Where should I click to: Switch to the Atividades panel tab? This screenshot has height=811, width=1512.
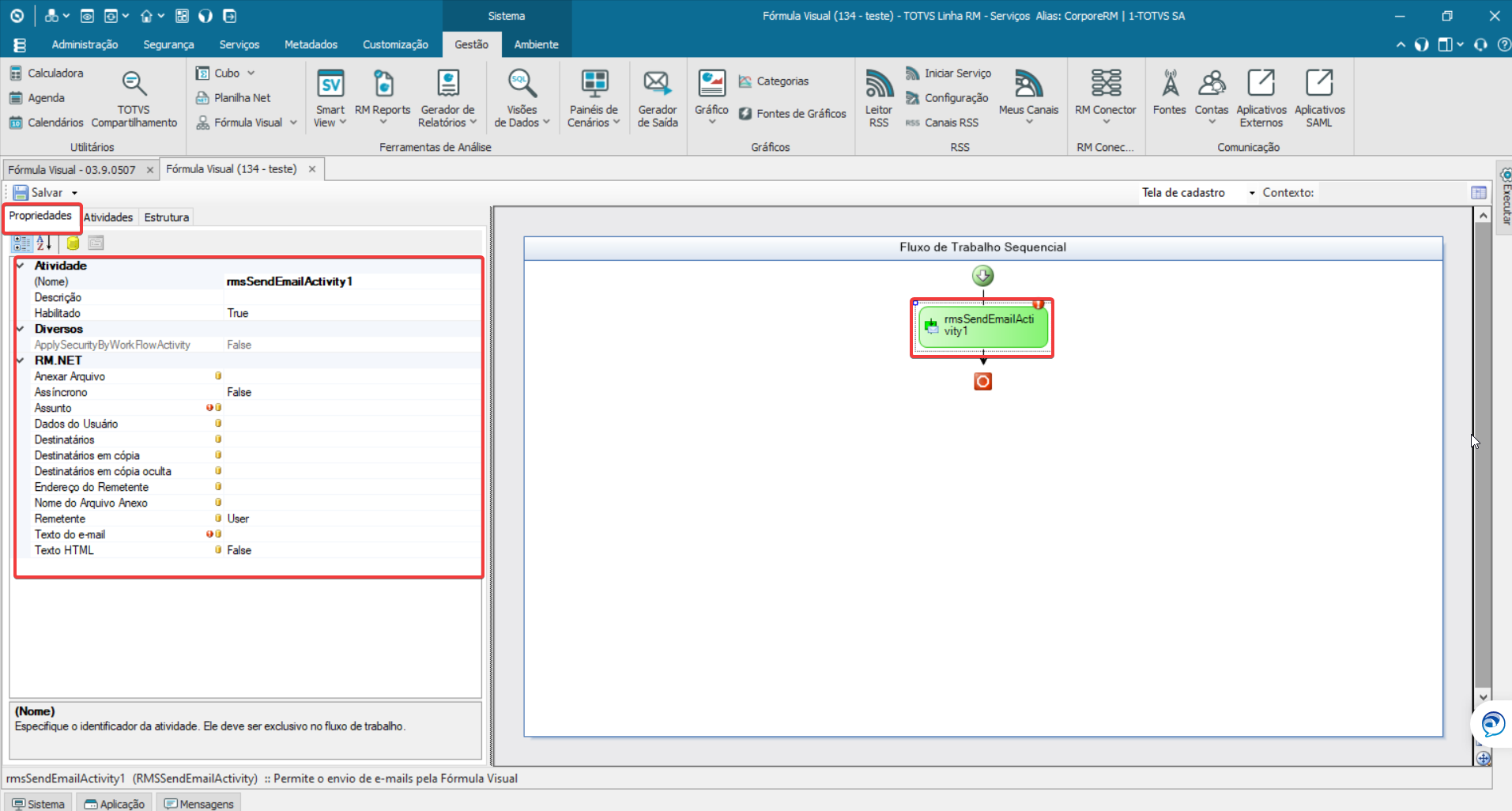click(108, 217)
